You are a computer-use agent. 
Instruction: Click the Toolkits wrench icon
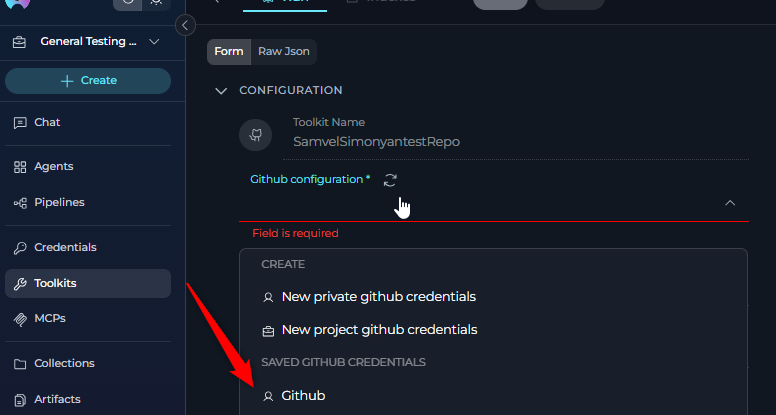20,283
